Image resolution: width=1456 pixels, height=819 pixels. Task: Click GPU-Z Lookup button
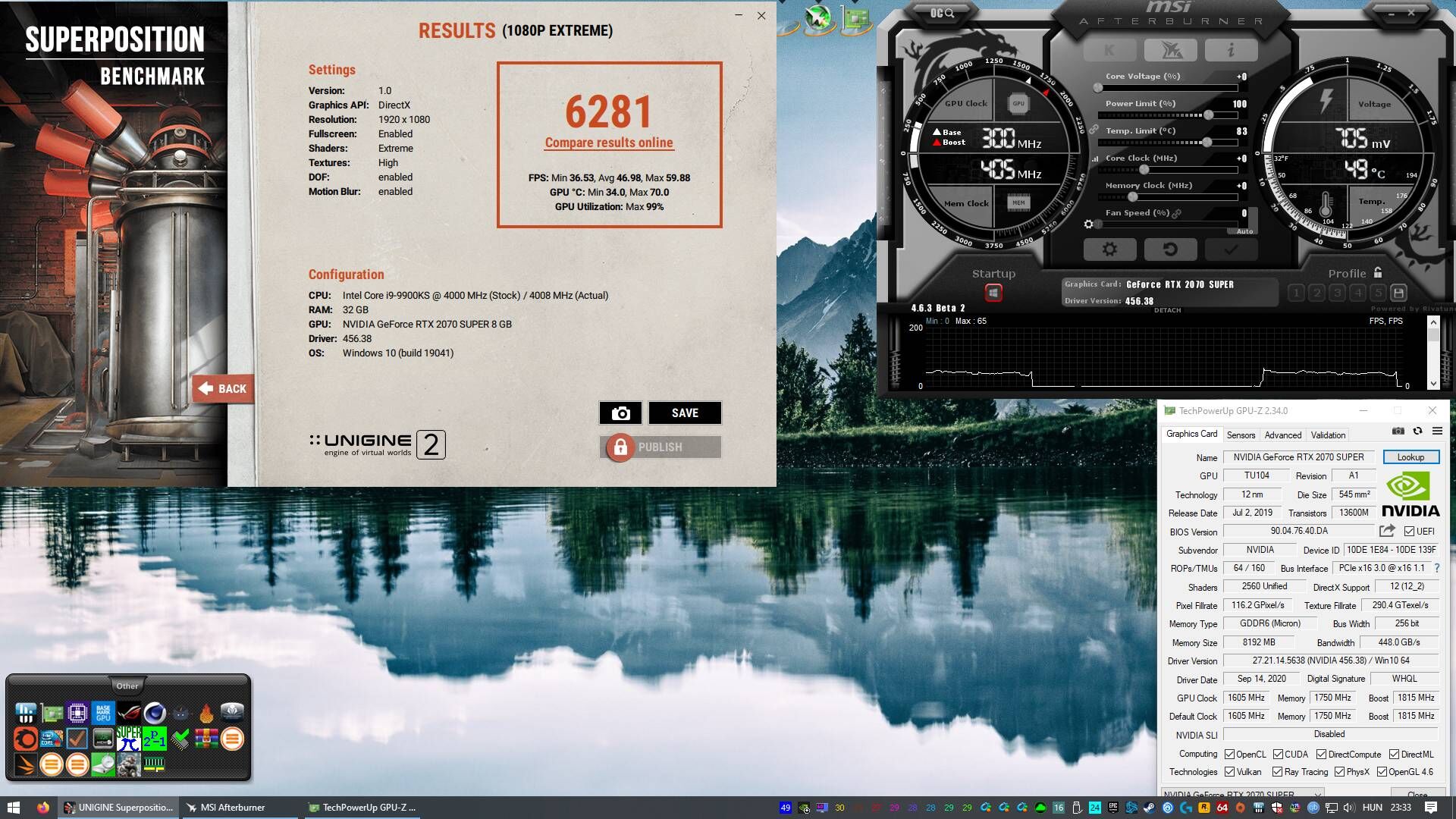pyautogui.click(x=1410, y=457)
